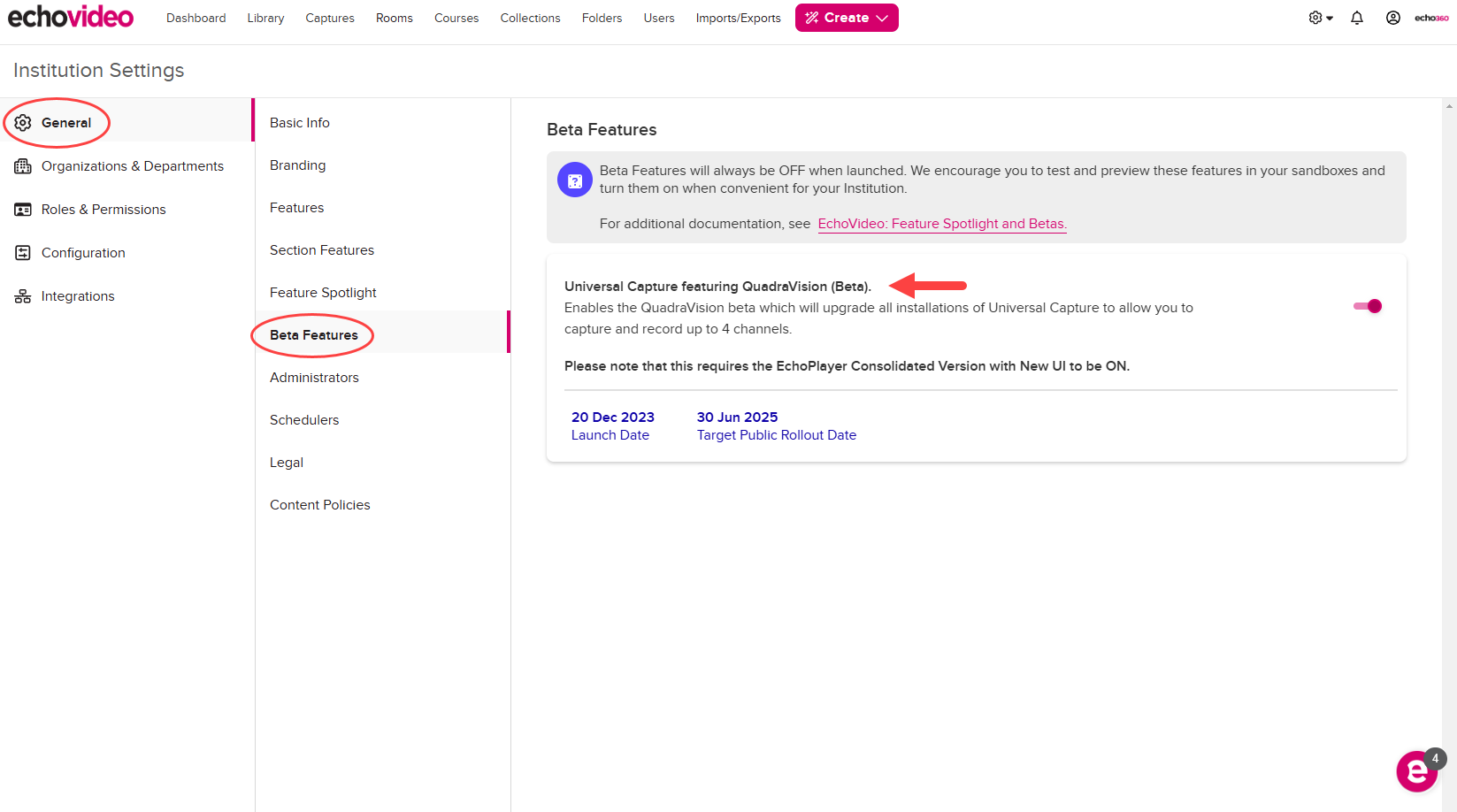Open Basic Info settings
This screenshot has width=1457, height=812.
[x=300, y=123]
